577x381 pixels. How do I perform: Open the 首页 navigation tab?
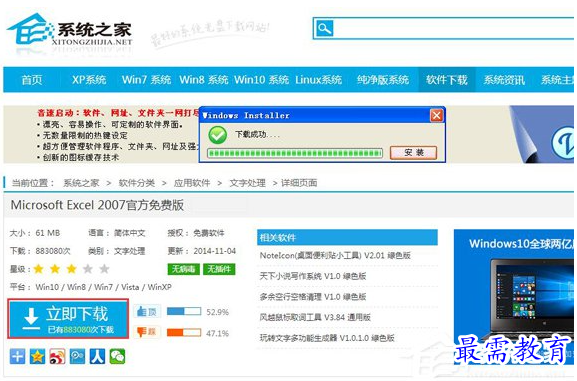[32, 80]
